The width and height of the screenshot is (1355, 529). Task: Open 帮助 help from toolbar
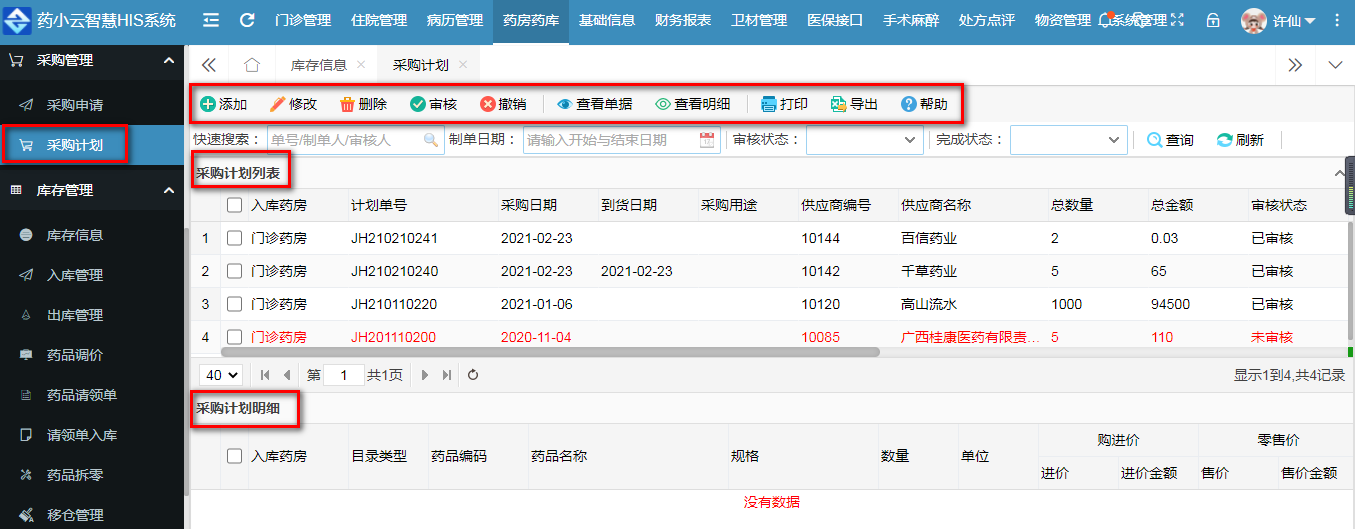pos(925,104)
